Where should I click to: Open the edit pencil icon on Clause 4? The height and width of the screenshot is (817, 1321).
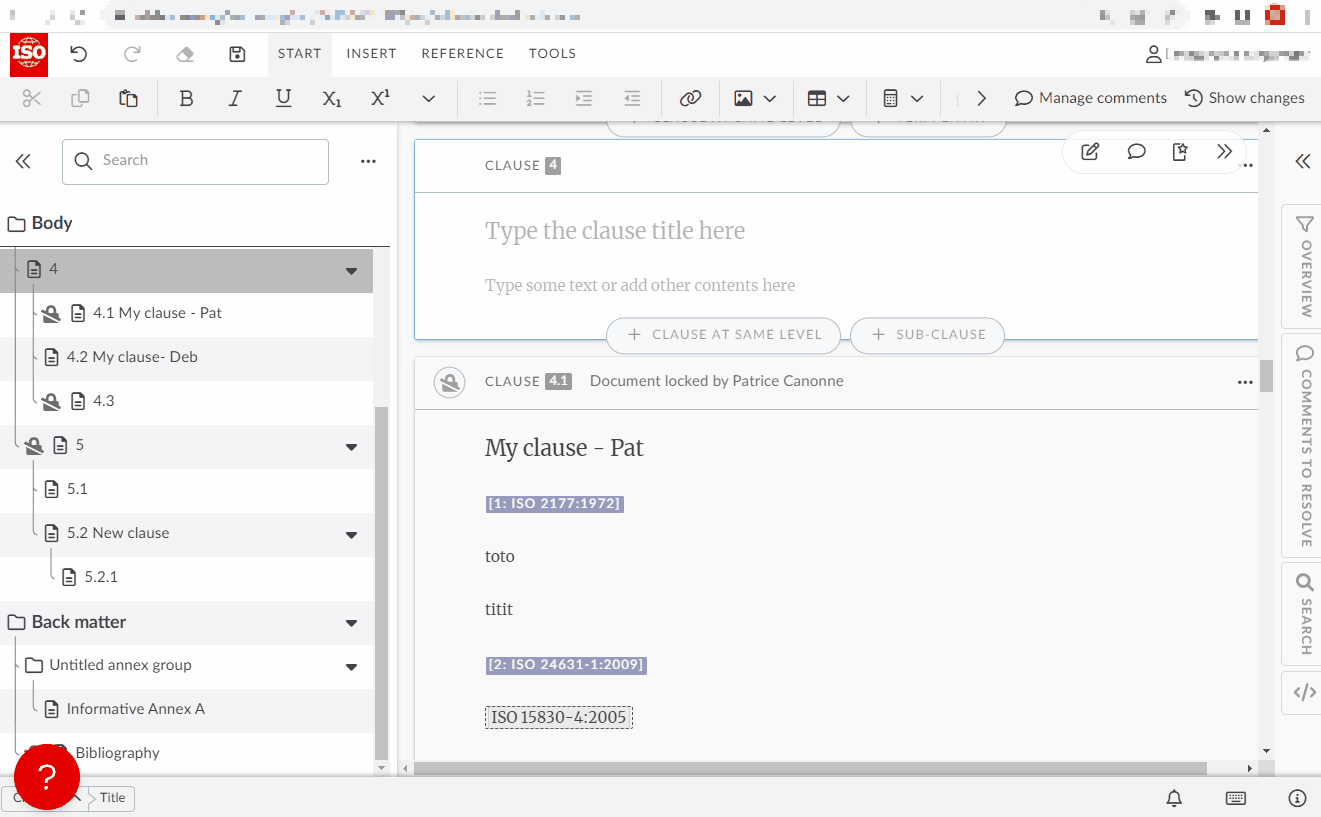pyautogui.click(x=1090, y=151)
